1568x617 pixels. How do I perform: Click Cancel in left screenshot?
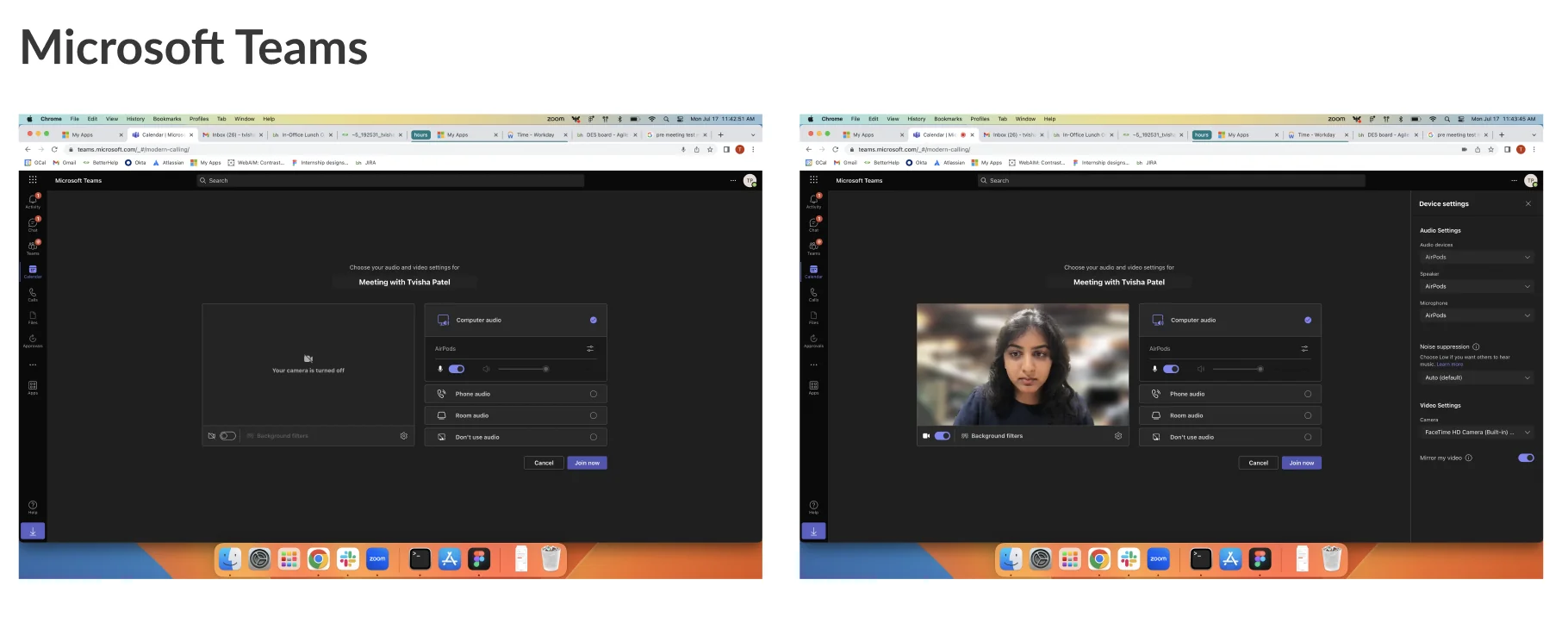coord(544,463)
